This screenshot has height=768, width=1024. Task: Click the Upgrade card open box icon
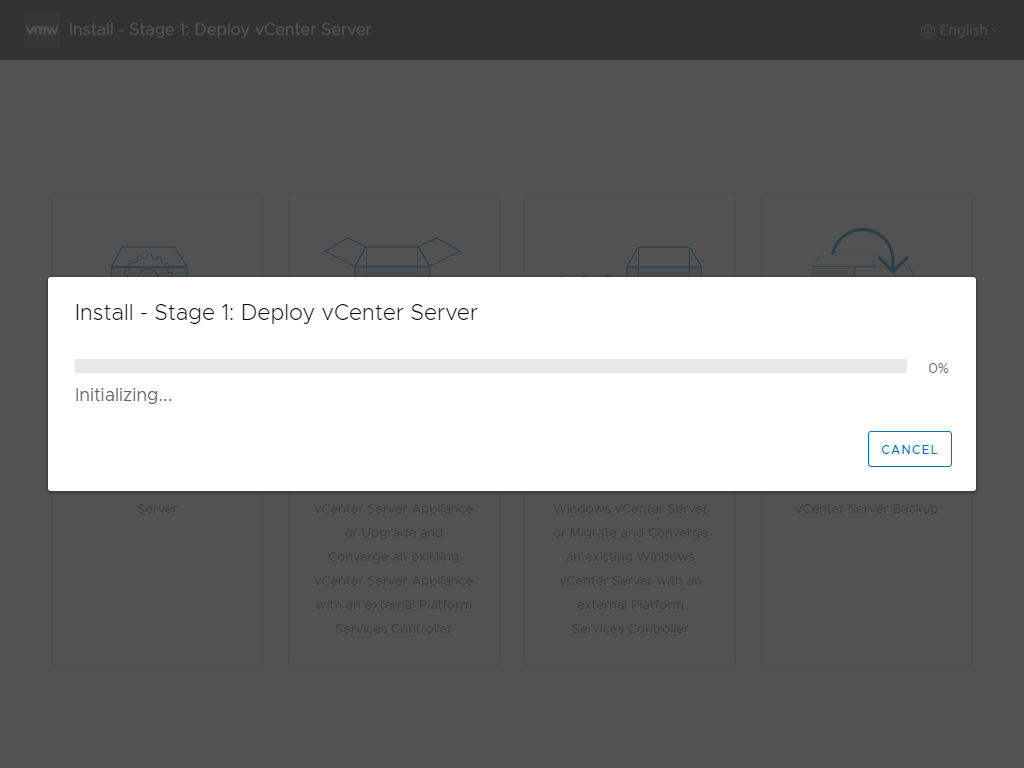[x=392, y=257]
